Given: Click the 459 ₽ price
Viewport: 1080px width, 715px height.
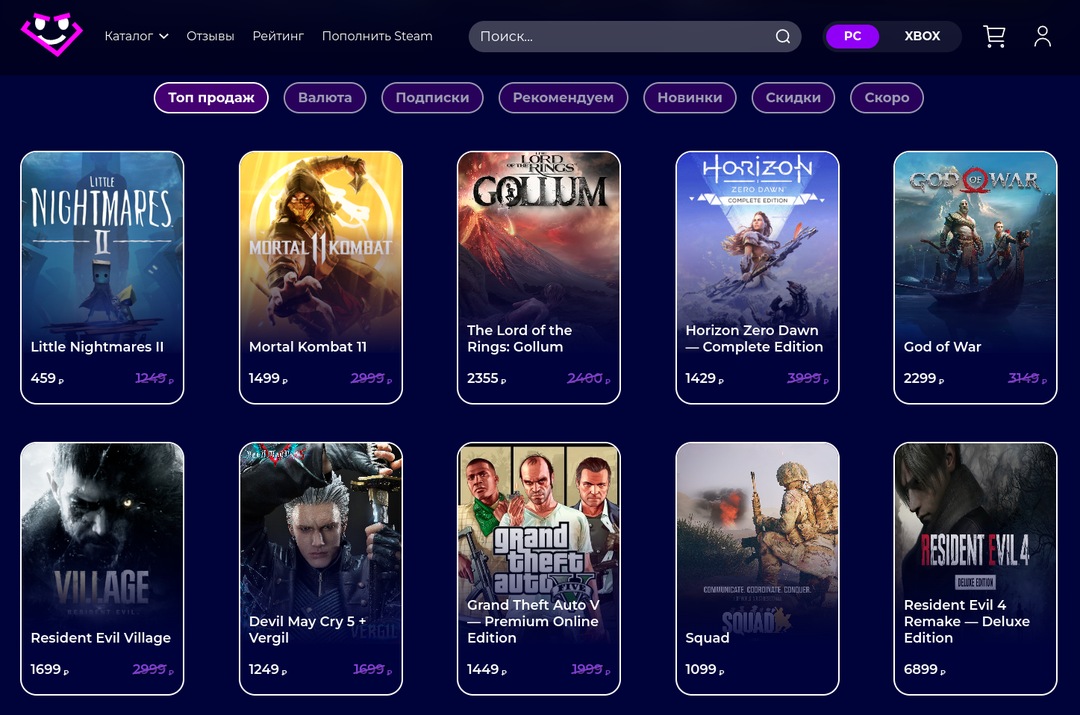Looking at the screenshot, I should [x=47, y=378].
